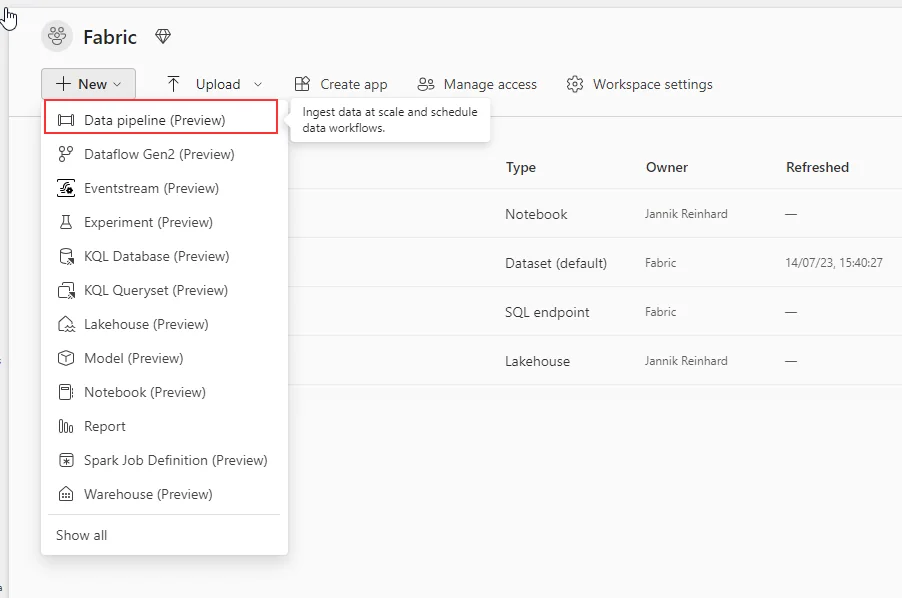Image resolution: width=902 pixels, height=598 pixels.
Task: Click the Report bar chart icon
Action: click(x=66, y=426)
